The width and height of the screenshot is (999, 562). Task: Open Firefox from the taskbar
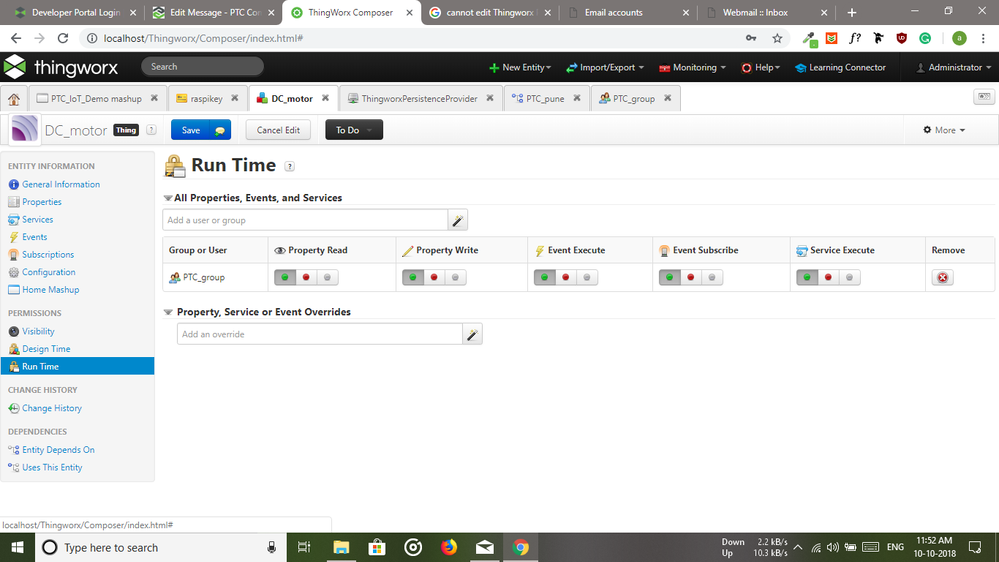coord(449,547)
